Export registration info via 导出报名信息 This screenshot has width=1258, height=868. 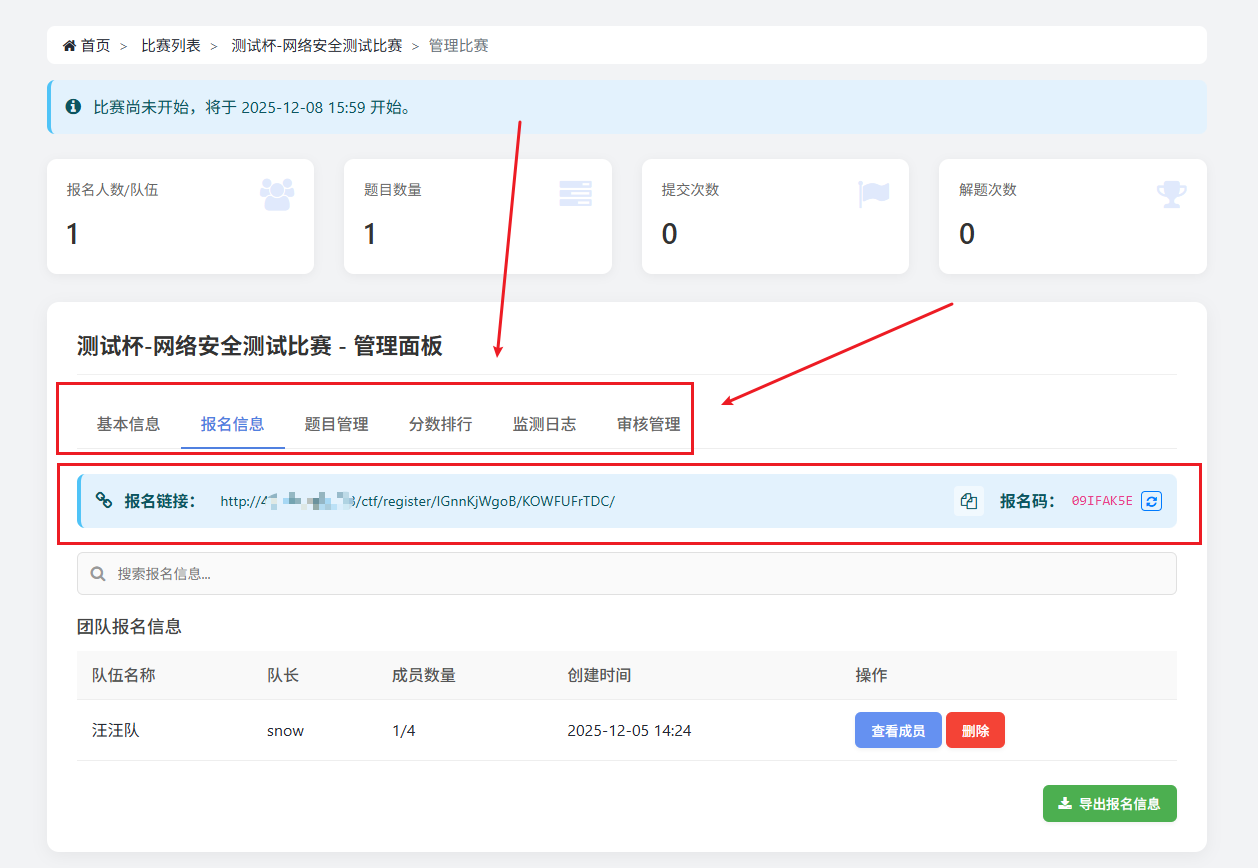coord(1110,803)
